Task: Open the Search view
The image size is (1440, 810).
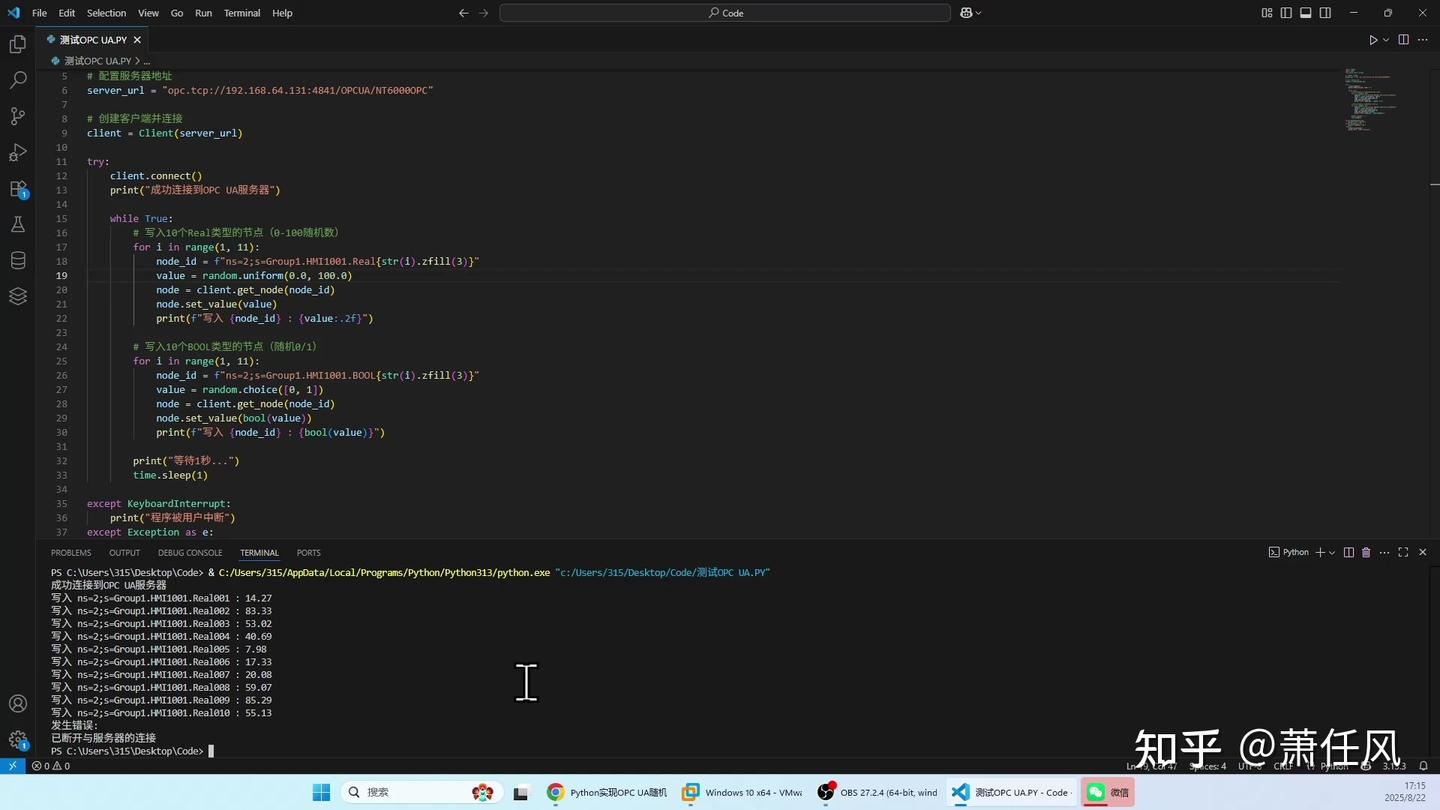Action: tap(16, 80)
